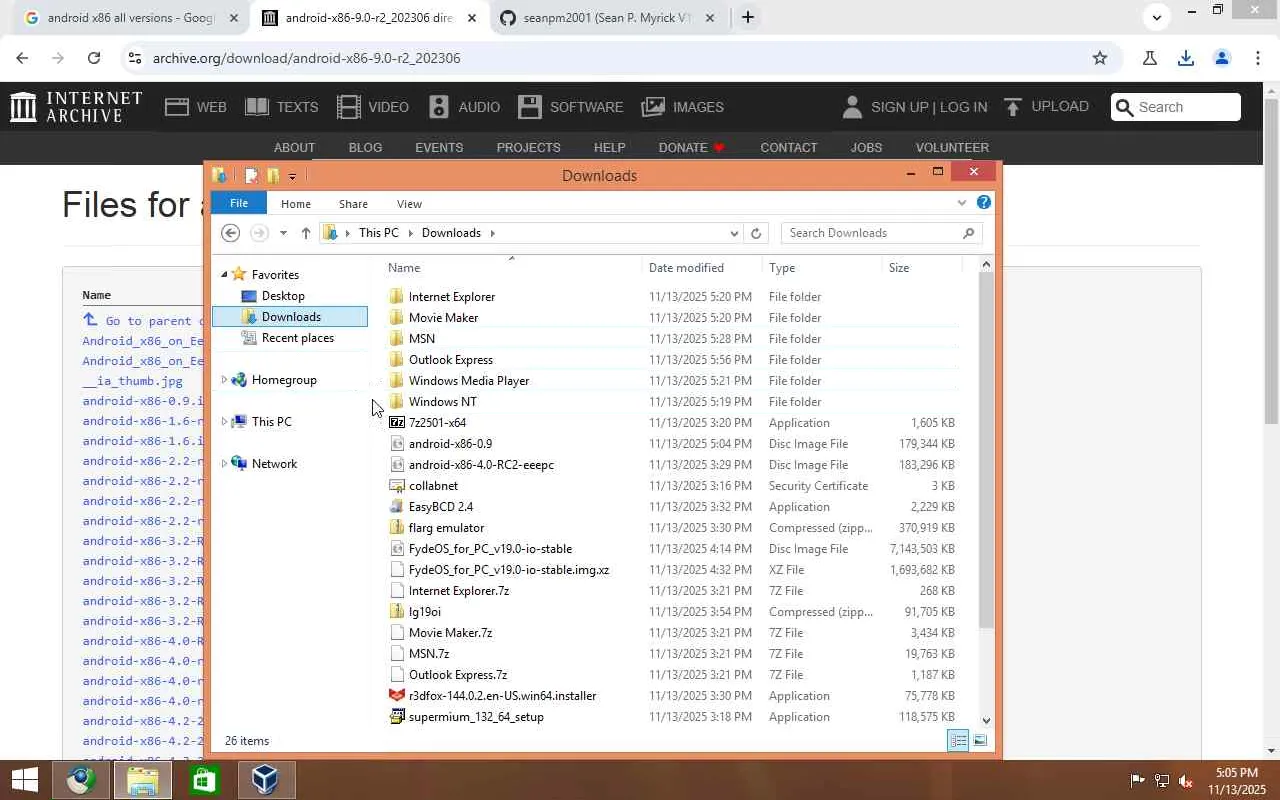Select the Windows Media Player folder
Image resolution: width=1280 pixels, height=800 pixels.
469,381
